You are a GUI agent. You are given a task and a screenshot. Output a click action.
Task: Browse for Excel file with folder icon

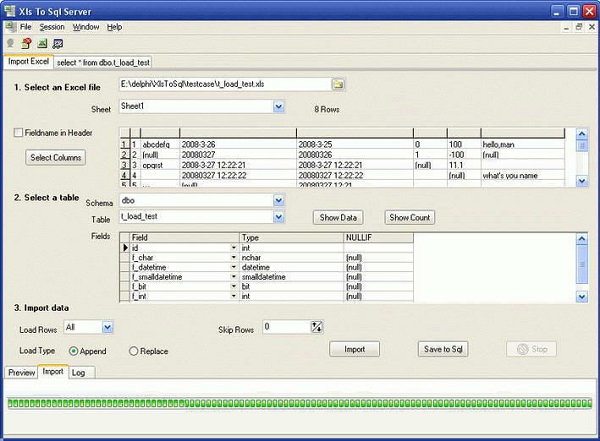[338, 84]
